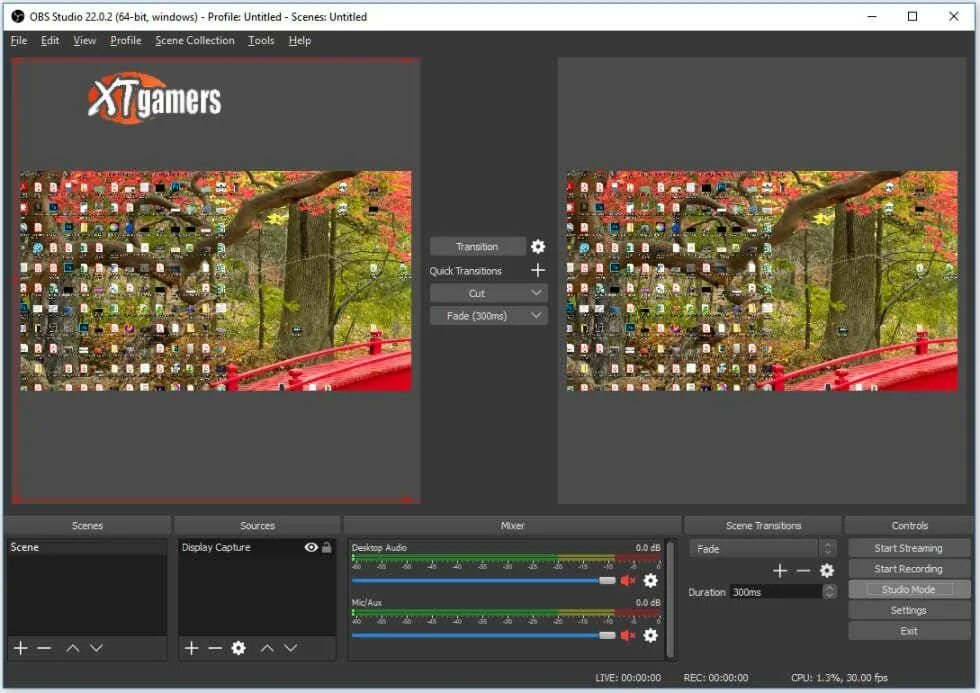Adjust Duration 300ms spinner arrows
This screenshot has height=693, width=980.
click(x=829, y=592)
